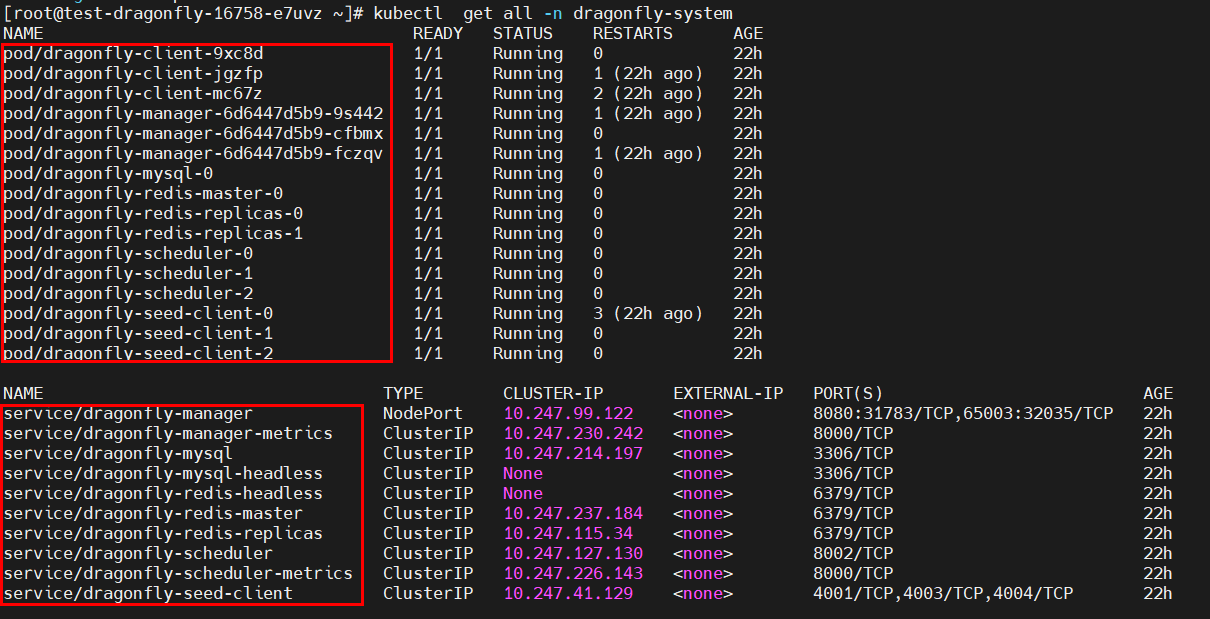Viewport: 1210px width, 619px height.
Task: Click the PORT(S) column header
Action: (x=848, y=393)
